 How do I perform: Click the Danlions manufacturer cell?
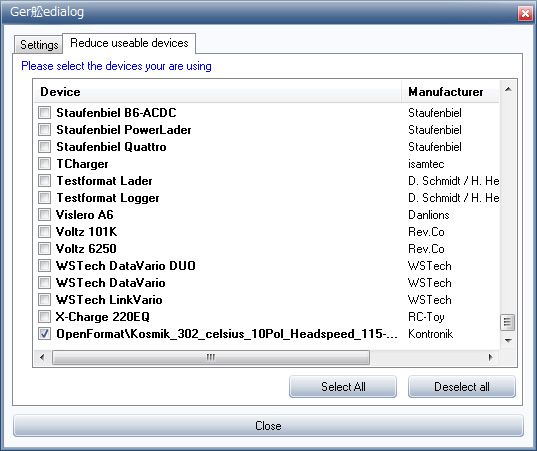click(429, 215)
